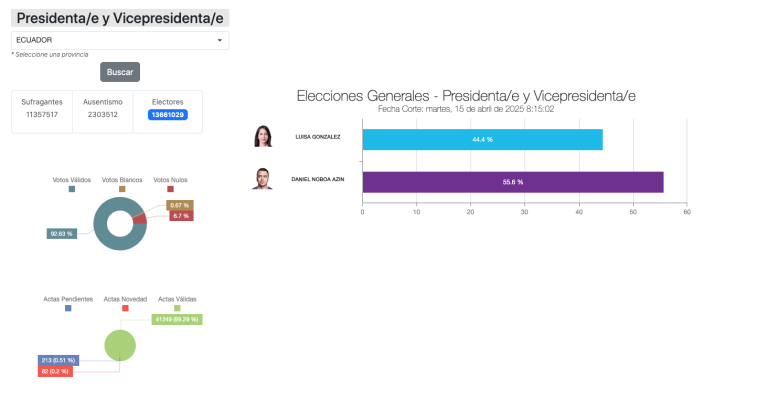Click the blue 44.4 % bar
This screenshot has width=768, height=409.
482,140
